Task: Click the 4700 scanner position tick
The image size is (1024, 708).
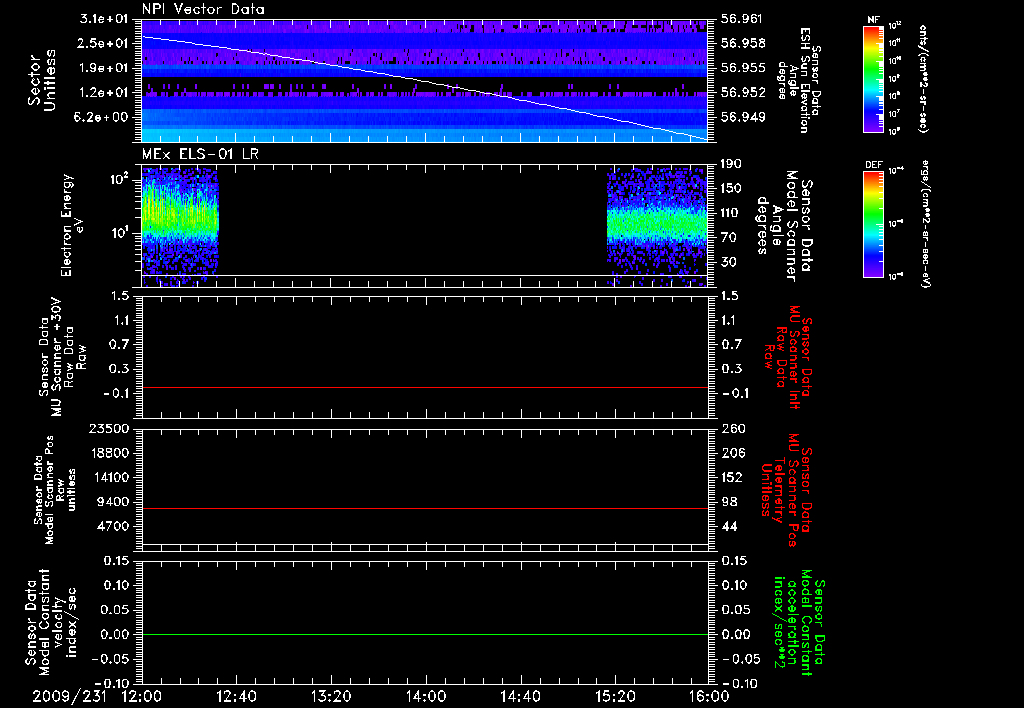Action: pyautogui.click(x=113, y=526)
